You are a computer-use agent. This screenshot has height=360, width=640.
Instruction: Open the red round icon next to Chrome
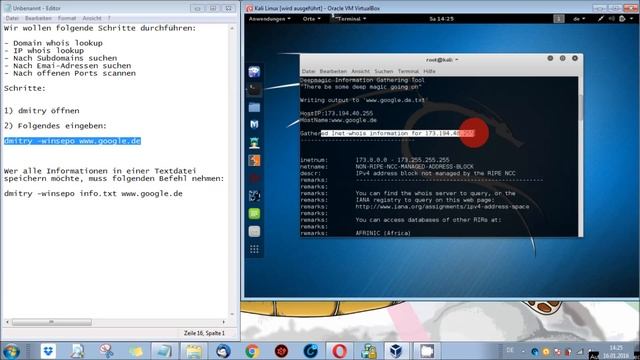click(281, 351)
